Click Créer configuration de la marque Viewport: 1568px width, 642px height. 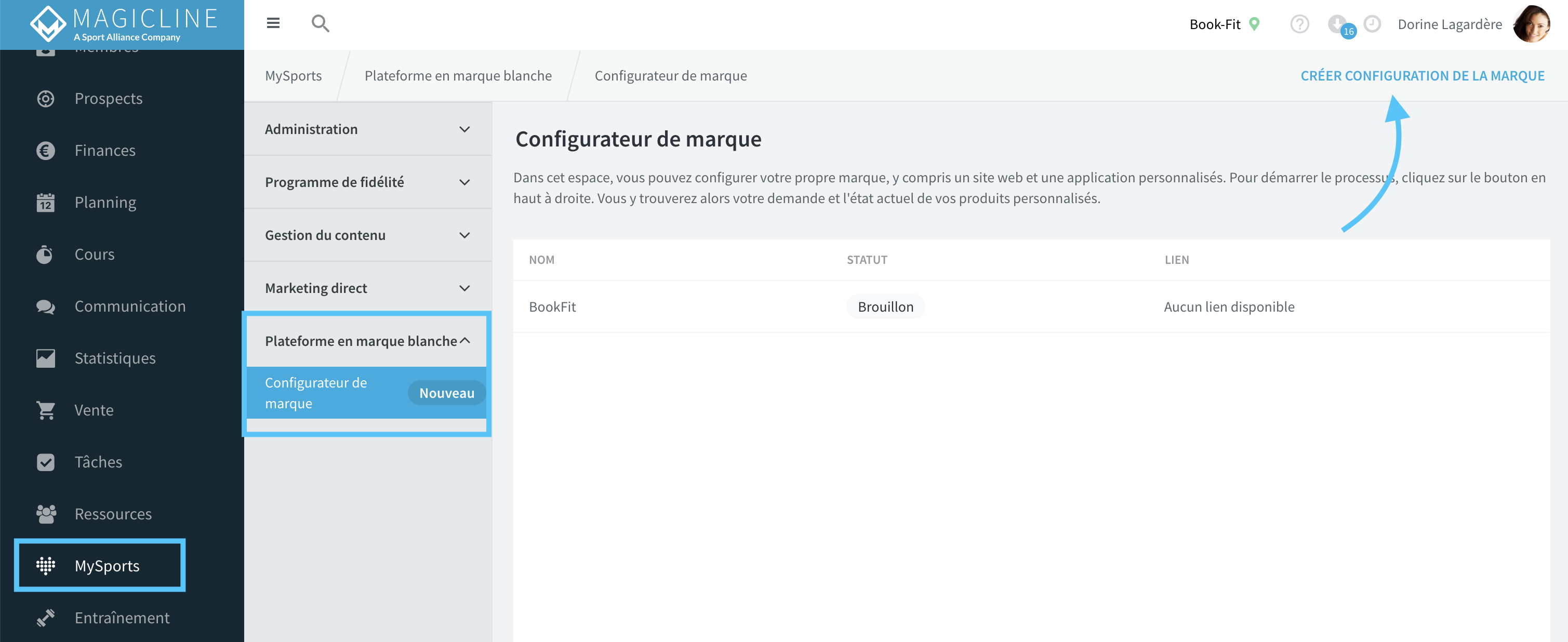[1423, 75]
